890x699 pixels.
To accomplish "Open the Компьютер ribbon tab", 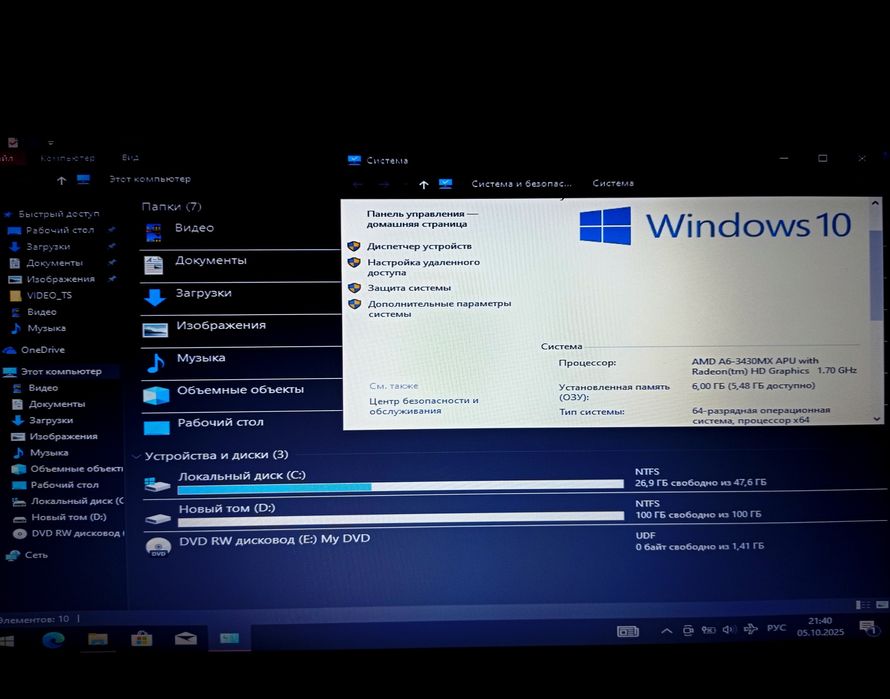I will pos(68,158).
